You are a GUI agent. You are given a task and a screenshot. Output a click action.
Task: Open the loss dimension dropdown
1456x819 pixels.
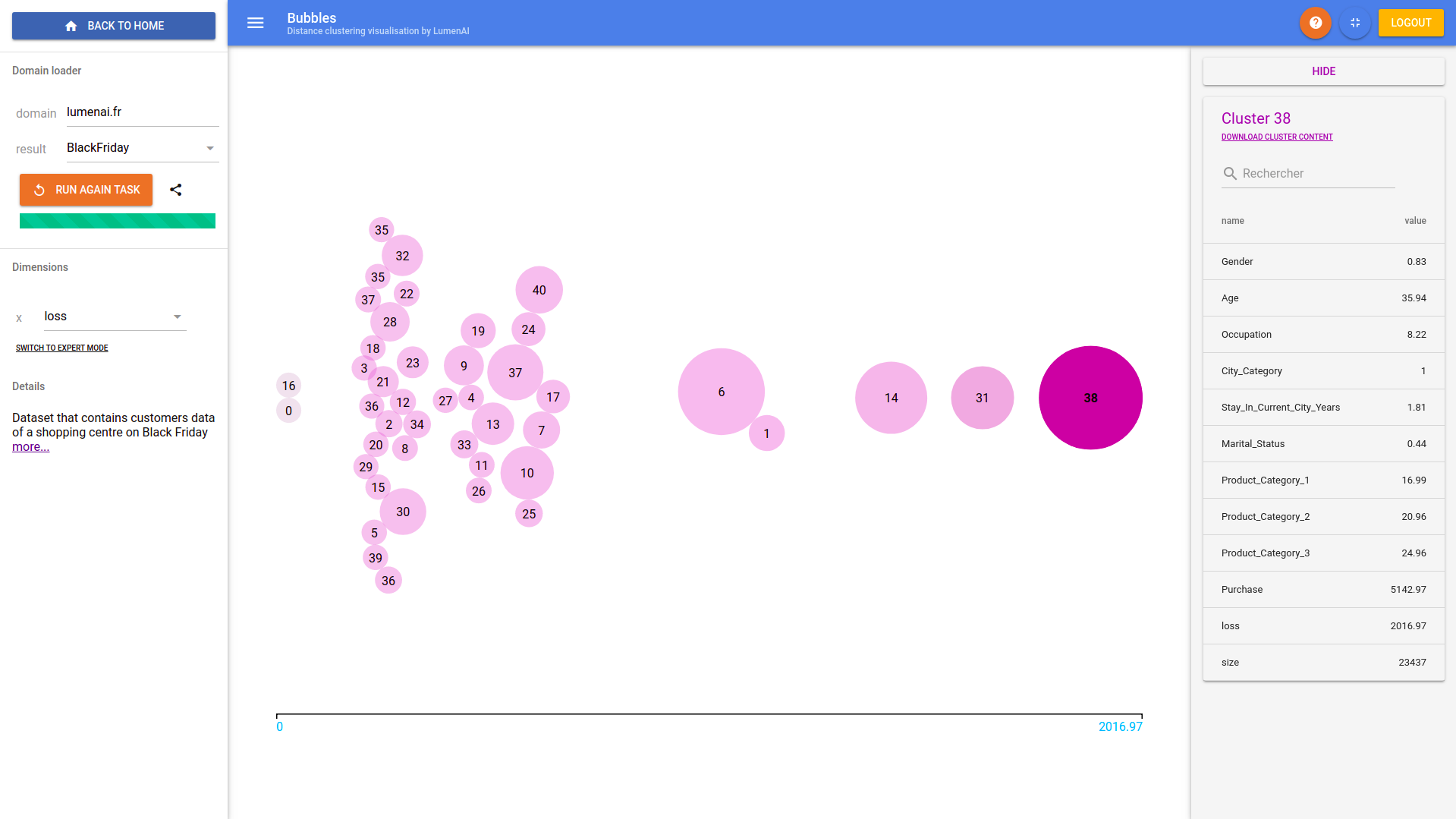click(106, 317)
